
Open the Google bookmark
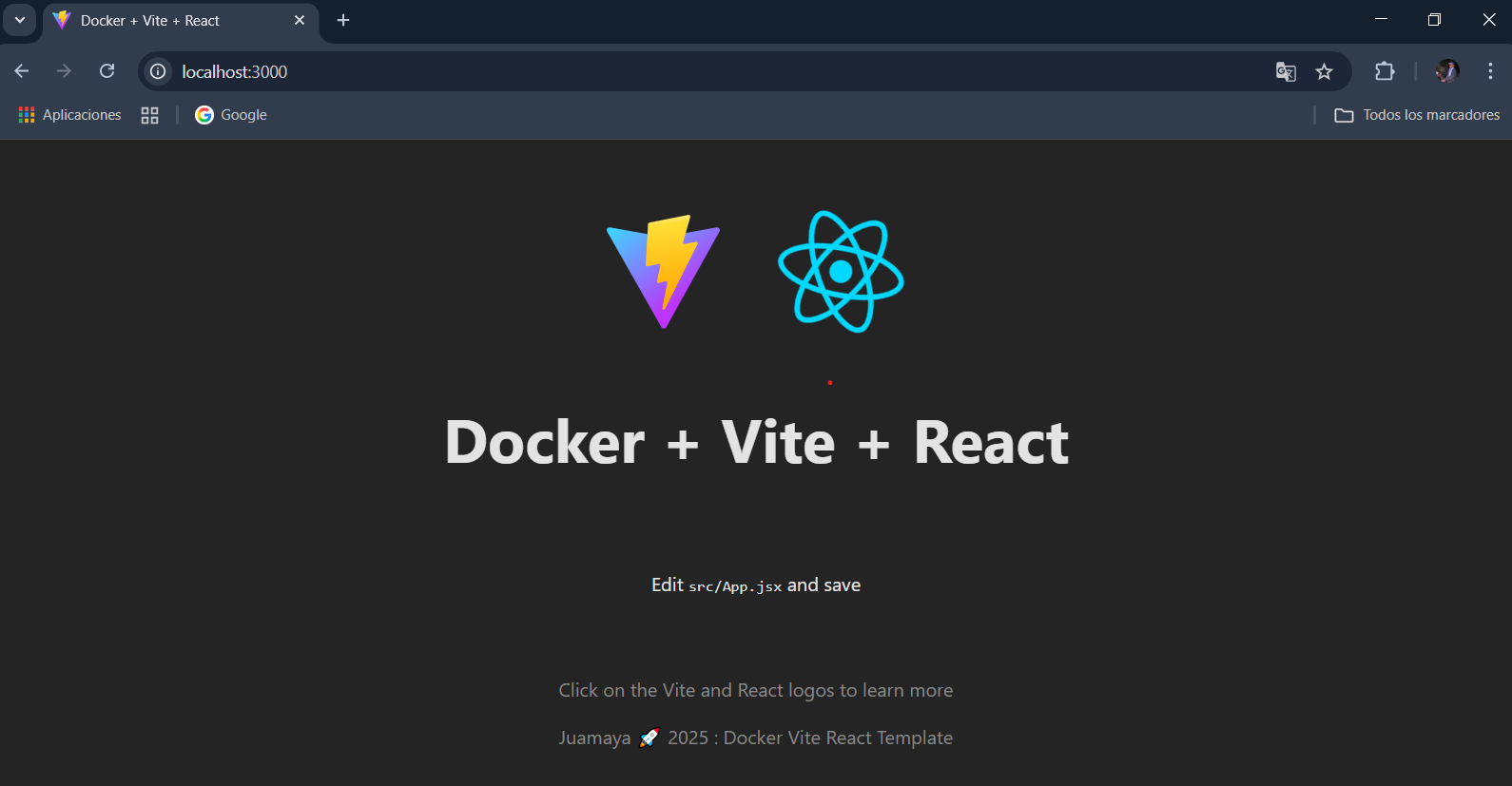tap(231, 115)
